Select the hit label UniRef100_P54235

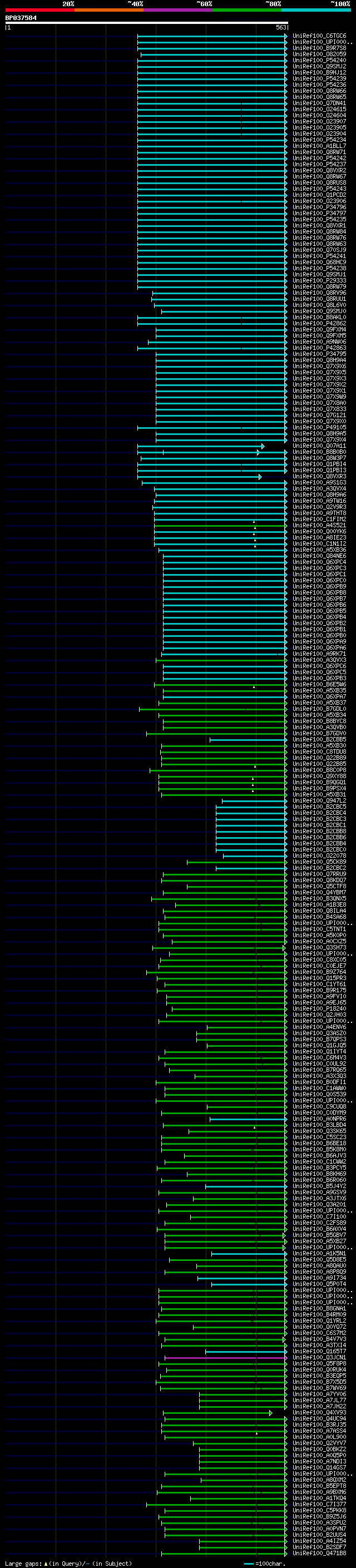pyautogui.click(x=319, y=219)
